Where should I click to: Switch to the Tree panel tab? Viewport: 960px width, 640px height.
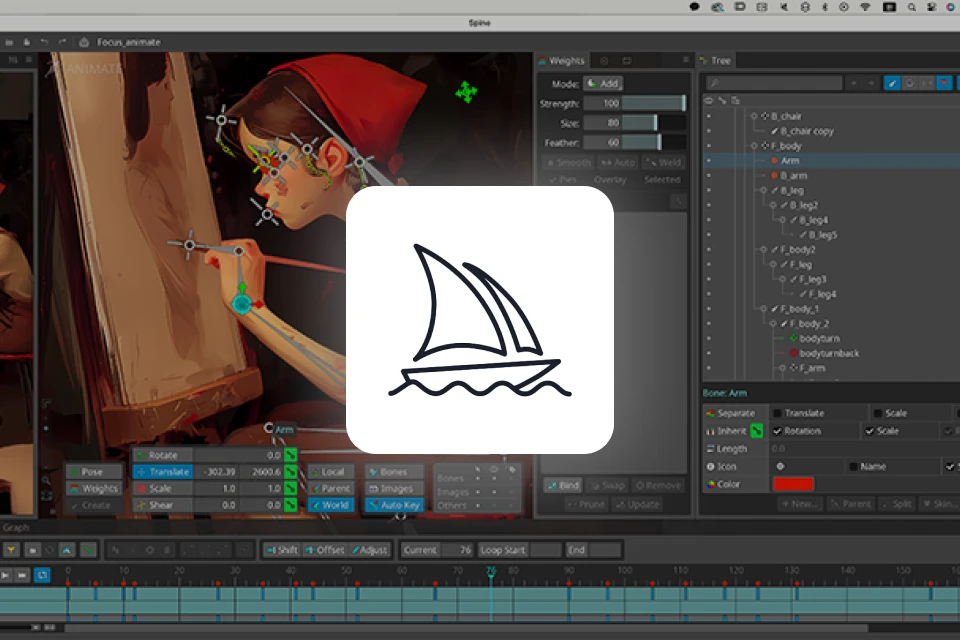click(716, 61)
